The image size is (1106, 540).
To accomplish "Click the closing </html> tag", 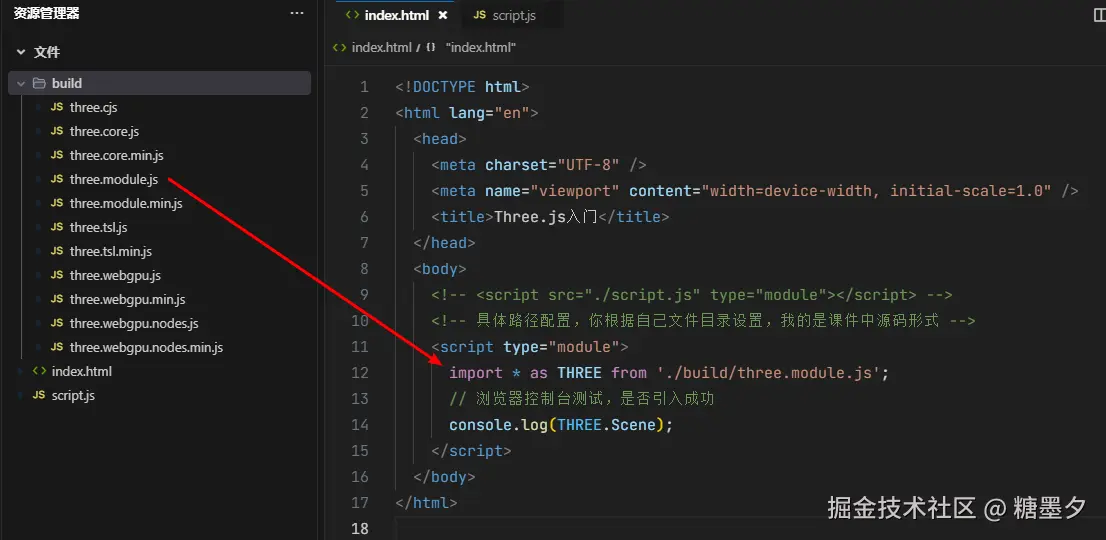I will [x=426, y=503].
